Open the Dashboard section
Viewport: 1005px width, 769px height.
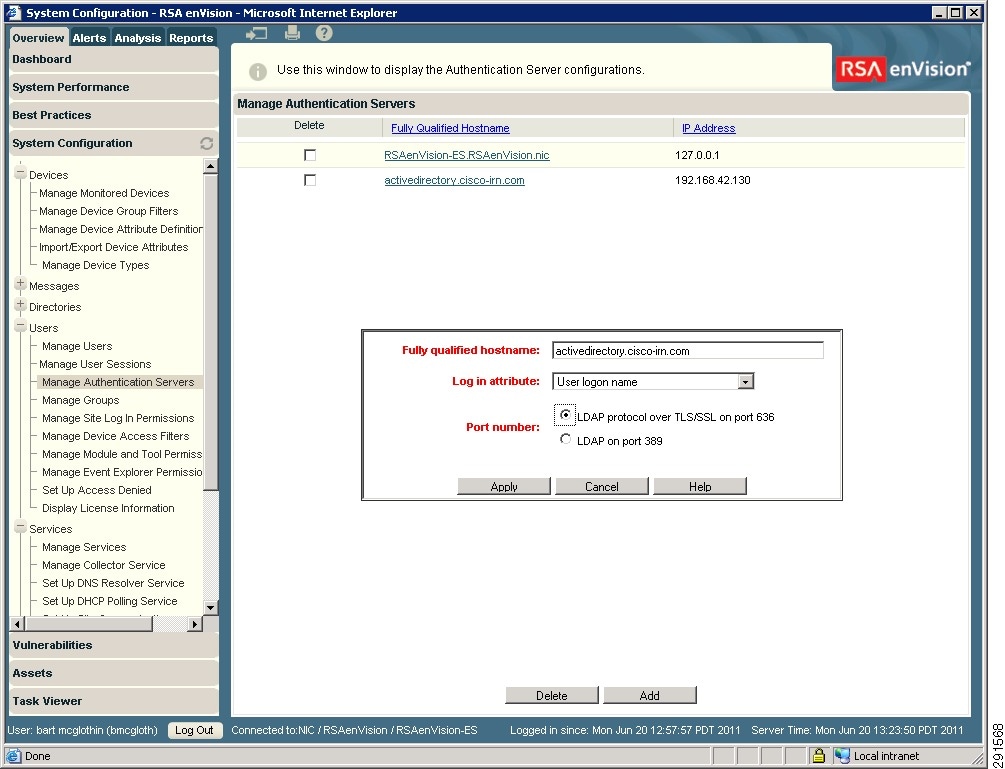(x=114, y=60)
